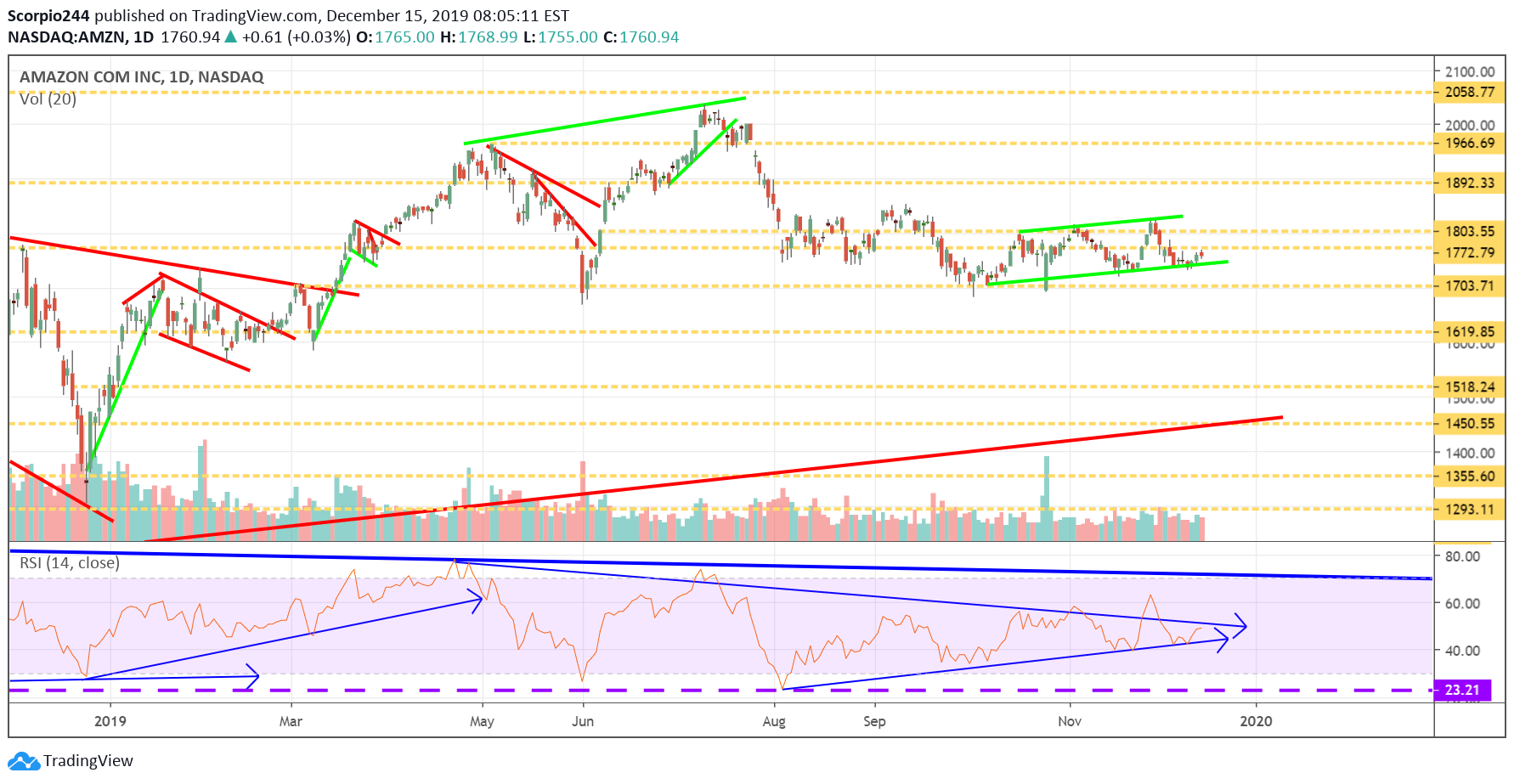1514x784 pixels.
Task: Click the 1803.55 price level label
Action: pos(1470,231)
